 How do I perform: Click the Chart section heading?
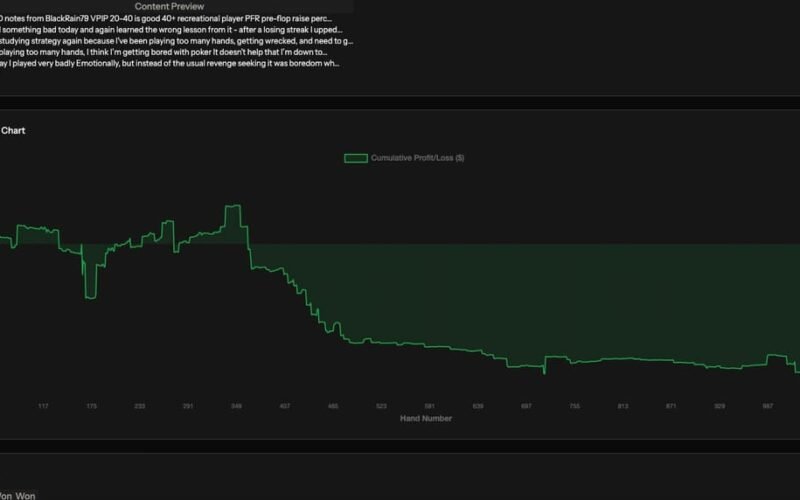[13, 130]
